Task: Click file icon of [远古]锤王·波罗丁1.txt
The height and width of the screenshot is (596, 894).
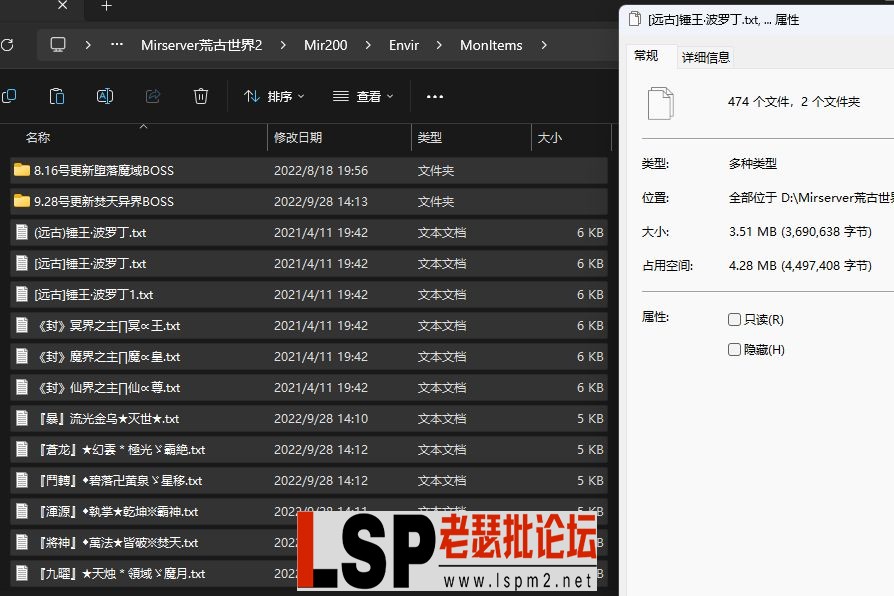Action: coord(22,294)
